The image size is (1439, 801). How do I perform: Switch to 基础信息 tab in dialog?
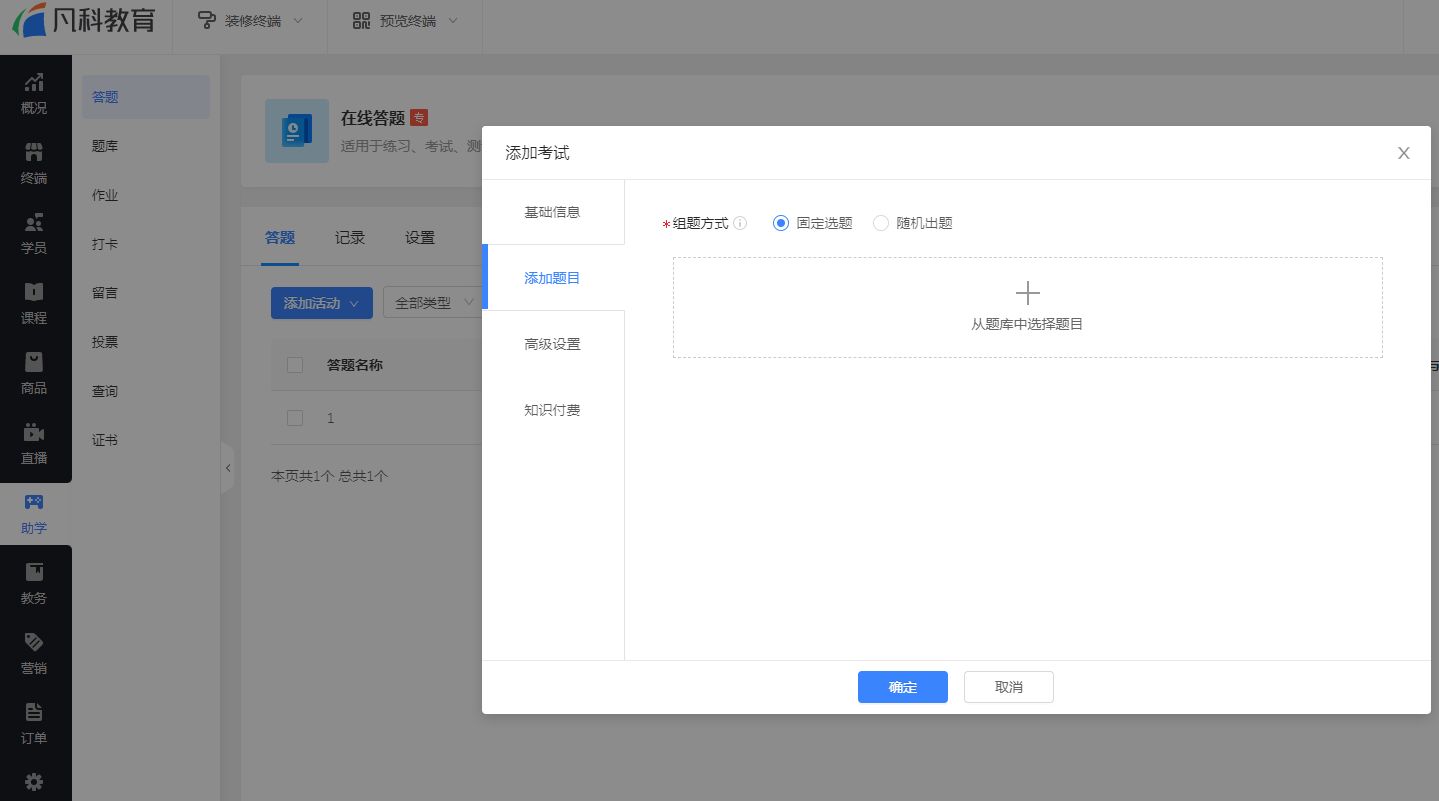[553, 212]
